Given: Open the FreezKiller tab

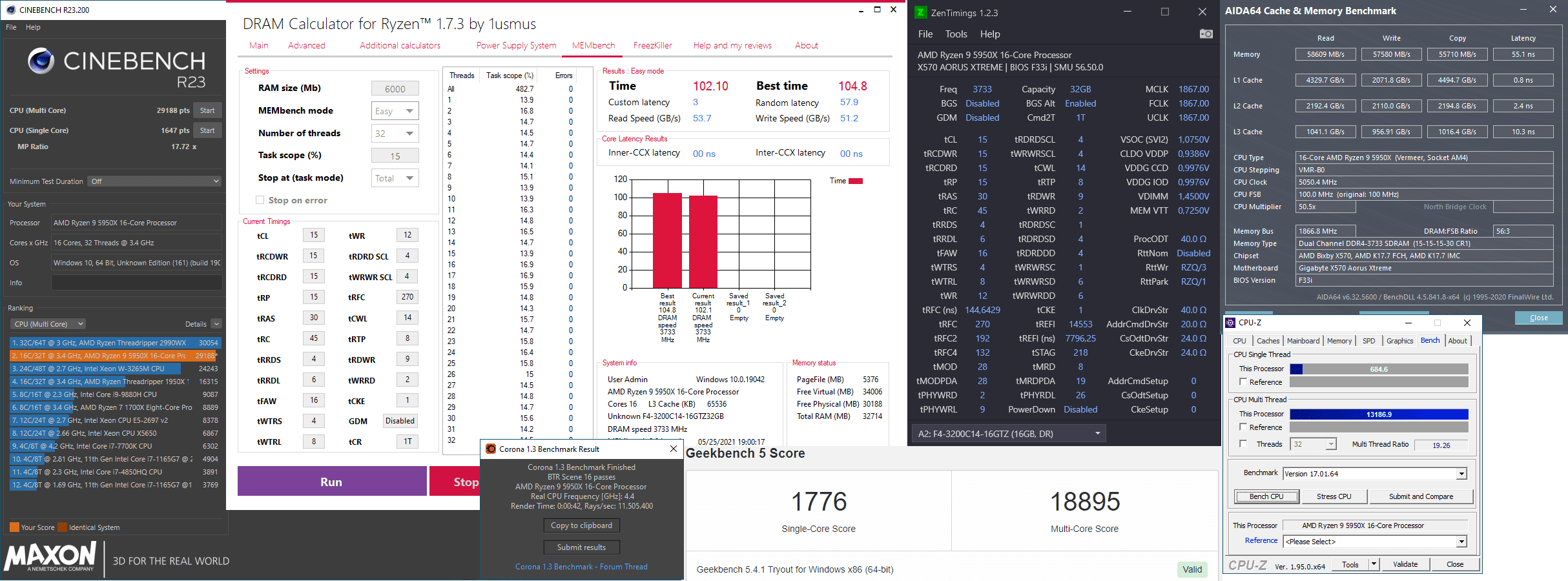Looking at the screenshot, I should click(652, 45).
